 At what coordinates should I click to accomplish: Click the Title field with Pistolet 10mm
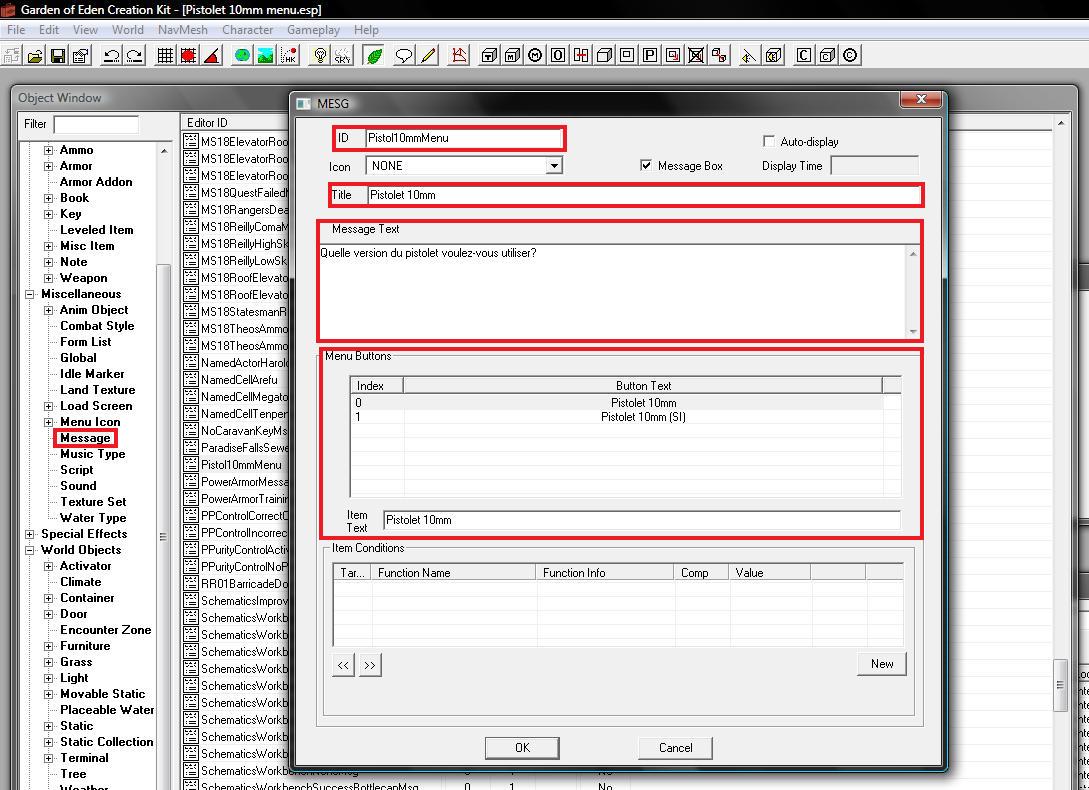(644, 195)
